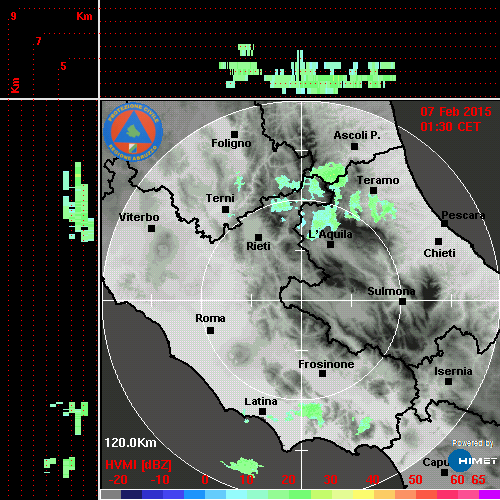Click the radar center crosshair
This screenshot has height=500, width=500.
point(302,300)
